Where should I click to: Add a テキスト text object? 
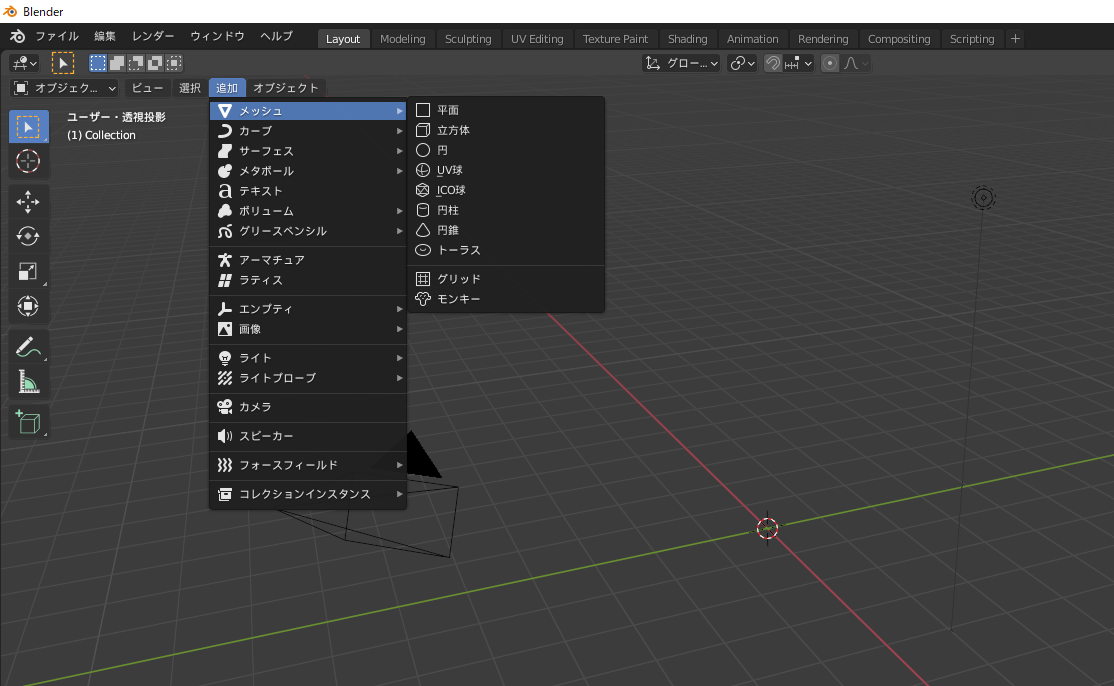308,191
